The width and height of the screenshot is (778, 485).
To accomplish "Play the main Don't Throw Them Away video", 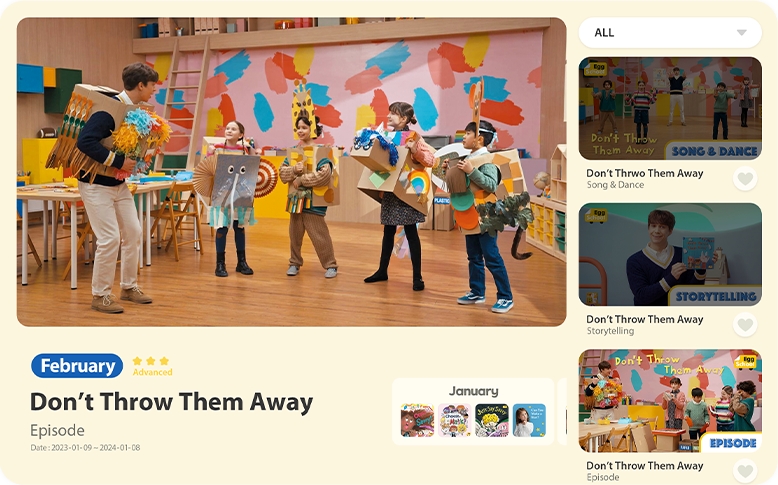I will pyautogui.click(x=291, y=172).
